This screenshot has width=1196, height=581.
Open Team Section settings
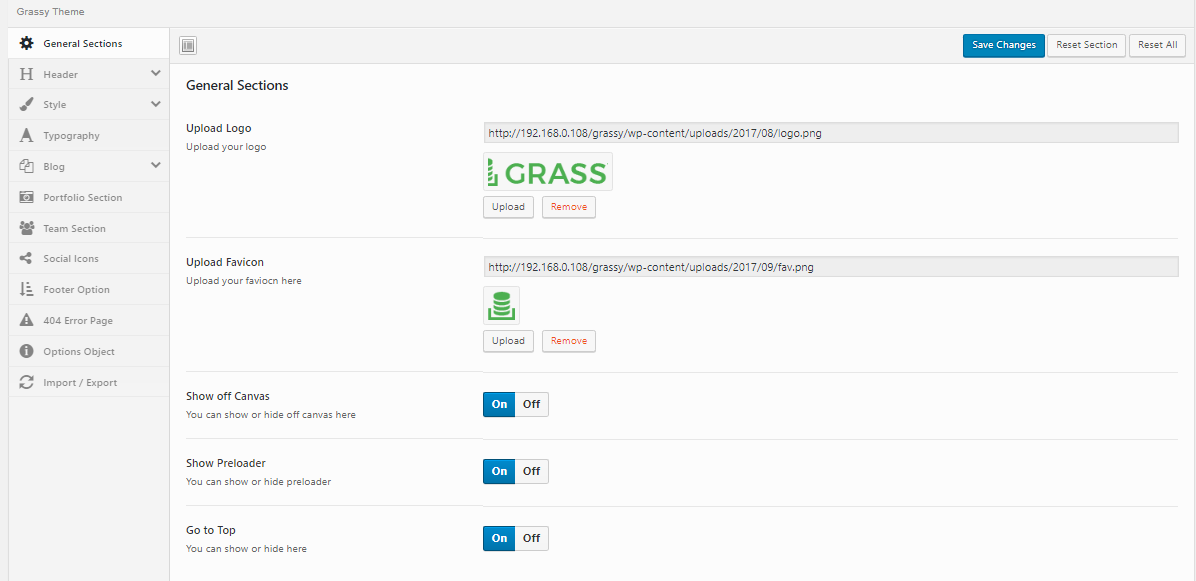(88, 228)
